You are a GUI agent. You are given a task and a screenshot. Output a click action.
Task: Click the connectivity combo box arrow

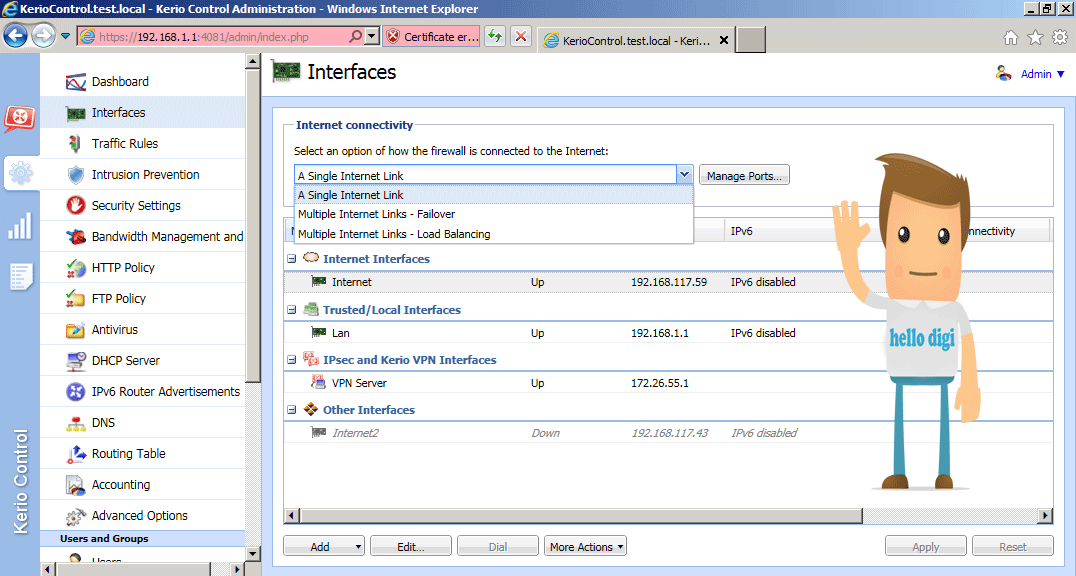point(684,175)
